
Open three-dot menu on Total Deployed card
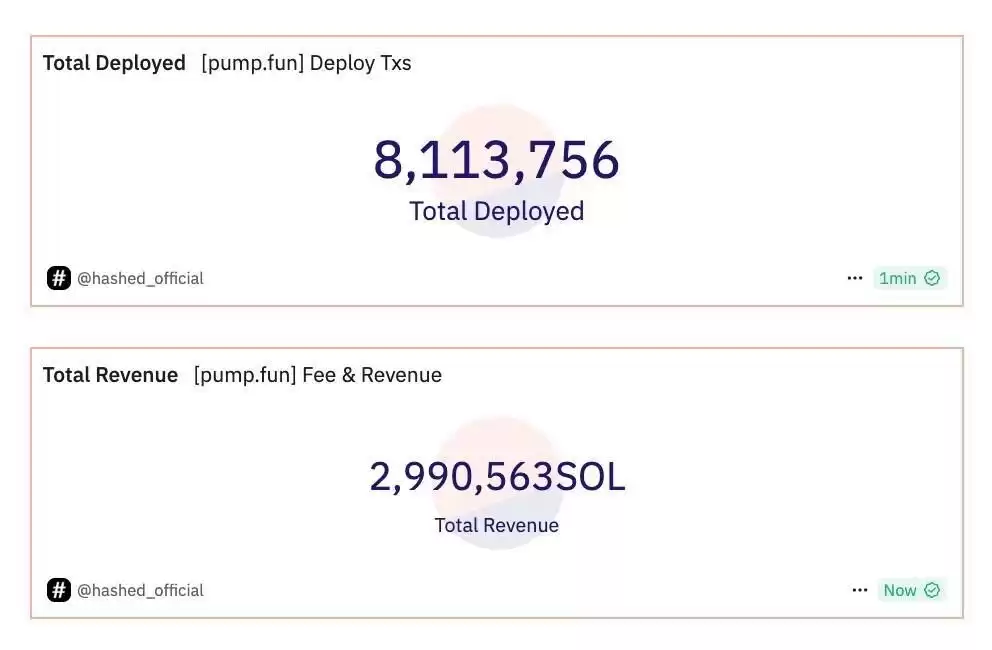[x=855, y=278]
